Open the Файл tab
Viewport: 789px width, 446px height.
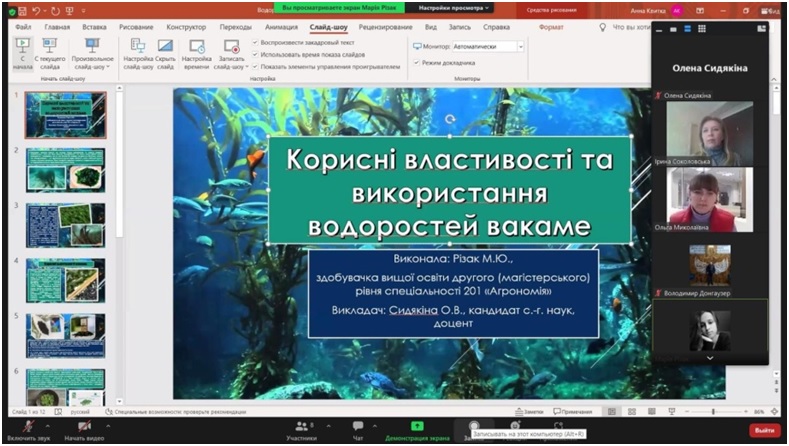tap(23, 27)
